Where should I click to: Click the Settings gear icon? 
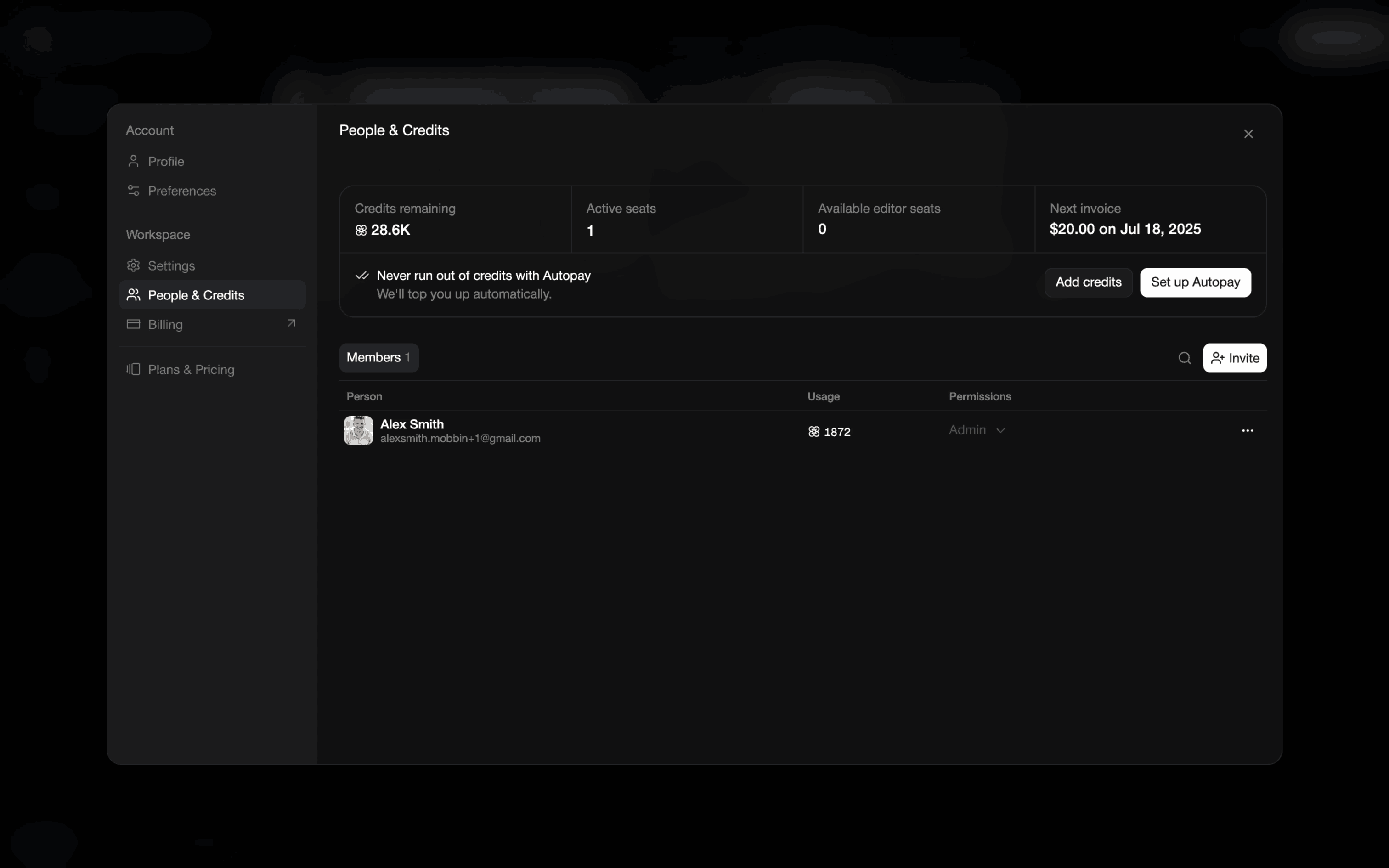[x=133, y=265]
